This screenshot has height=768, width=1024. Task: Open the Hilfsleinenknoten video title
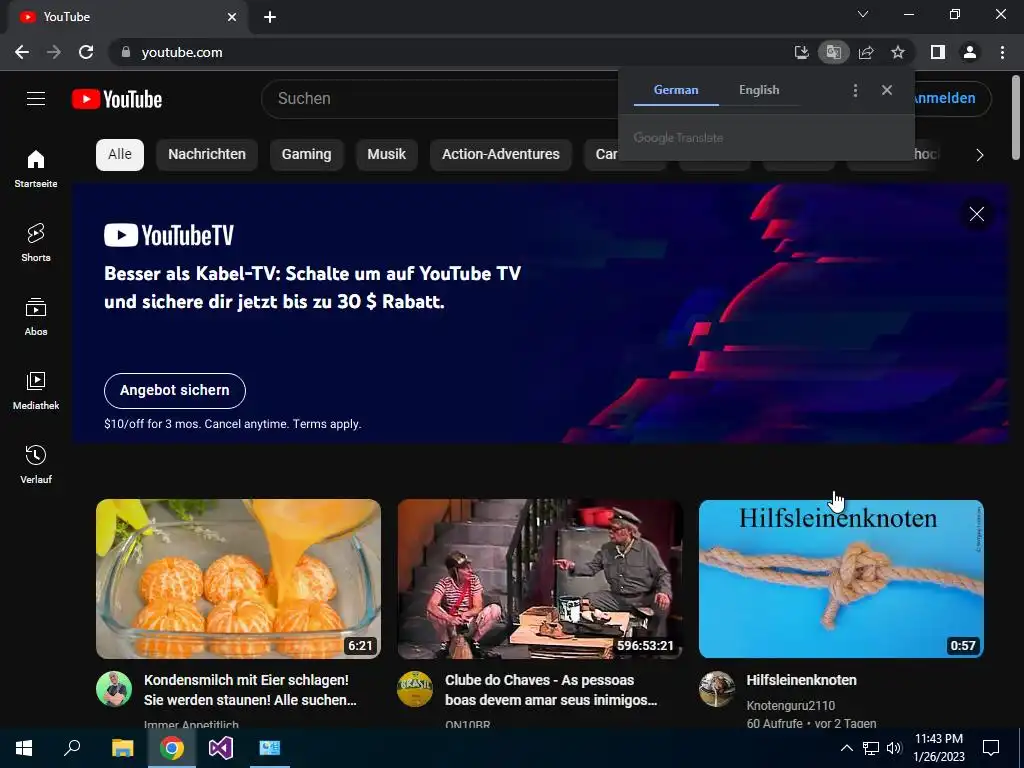tap(801, 680)
